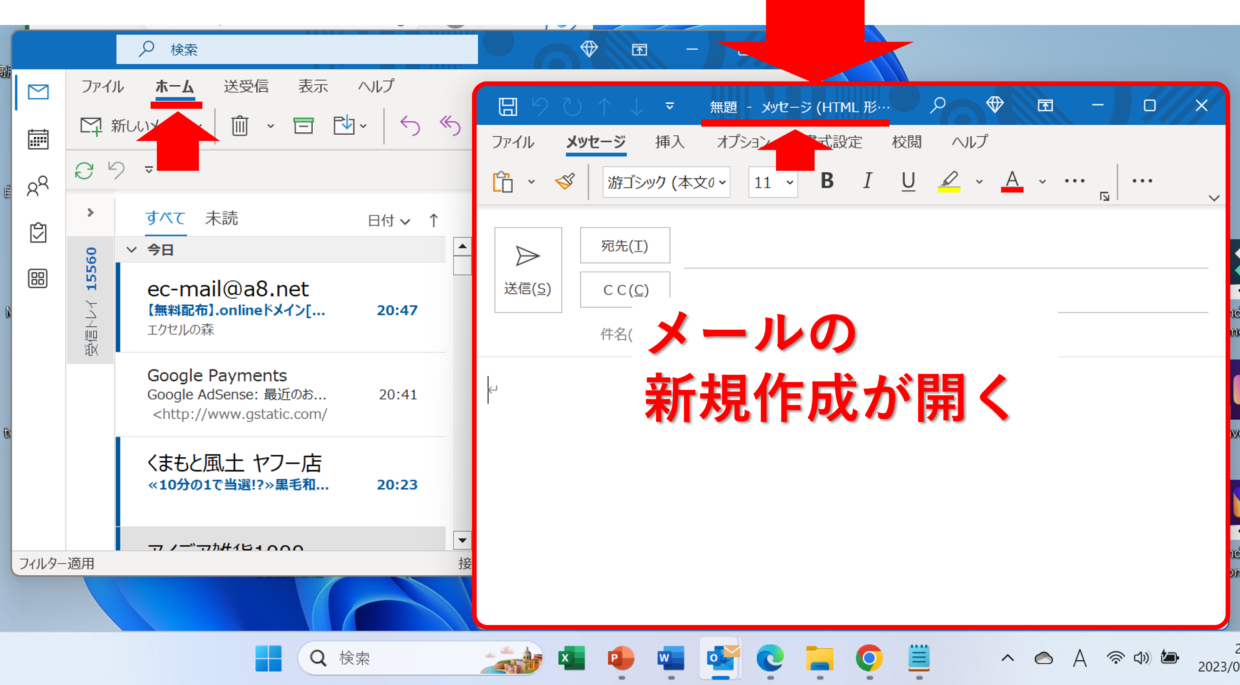The image size is (1240, 685).
Task: Click the Delete trash can icon
Action: [x=240, y=125]
